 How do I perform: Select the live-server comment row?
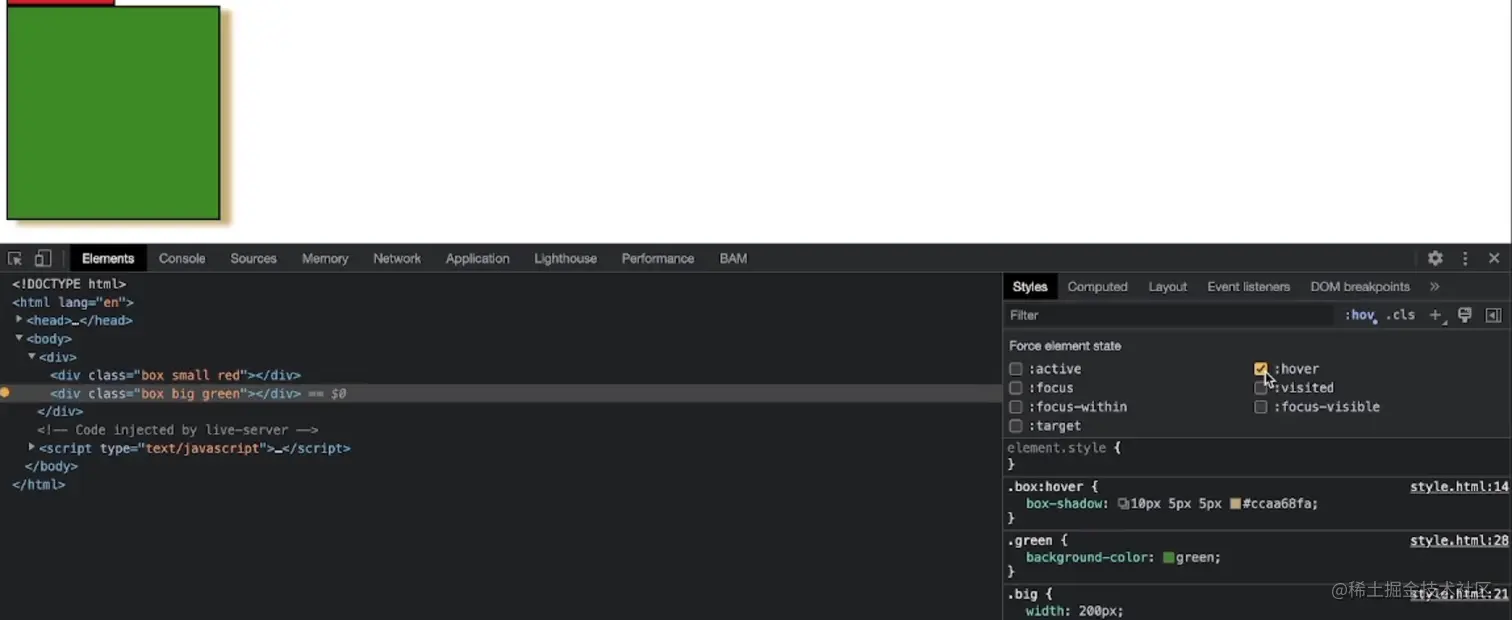(x=500, y=430)
